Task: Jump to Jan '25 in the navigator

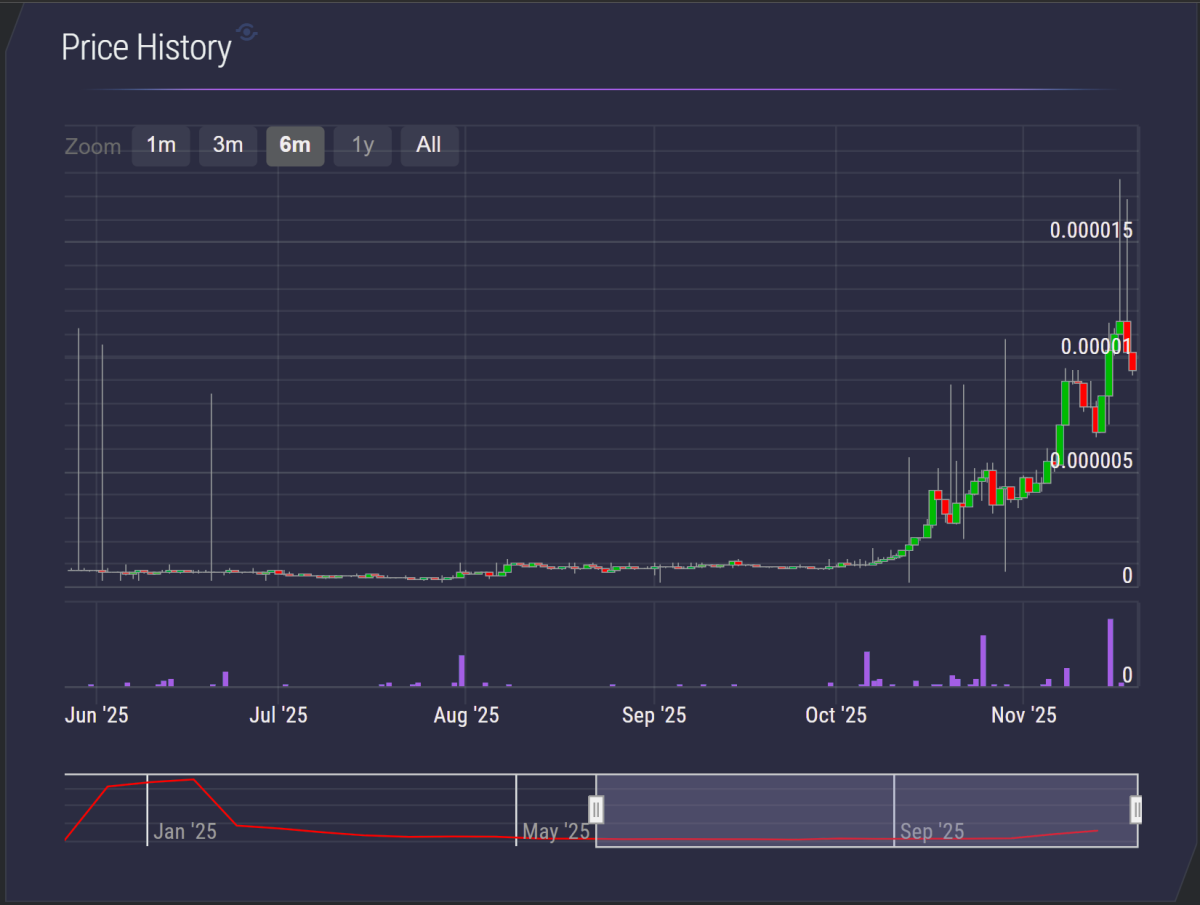Action: 185,832
